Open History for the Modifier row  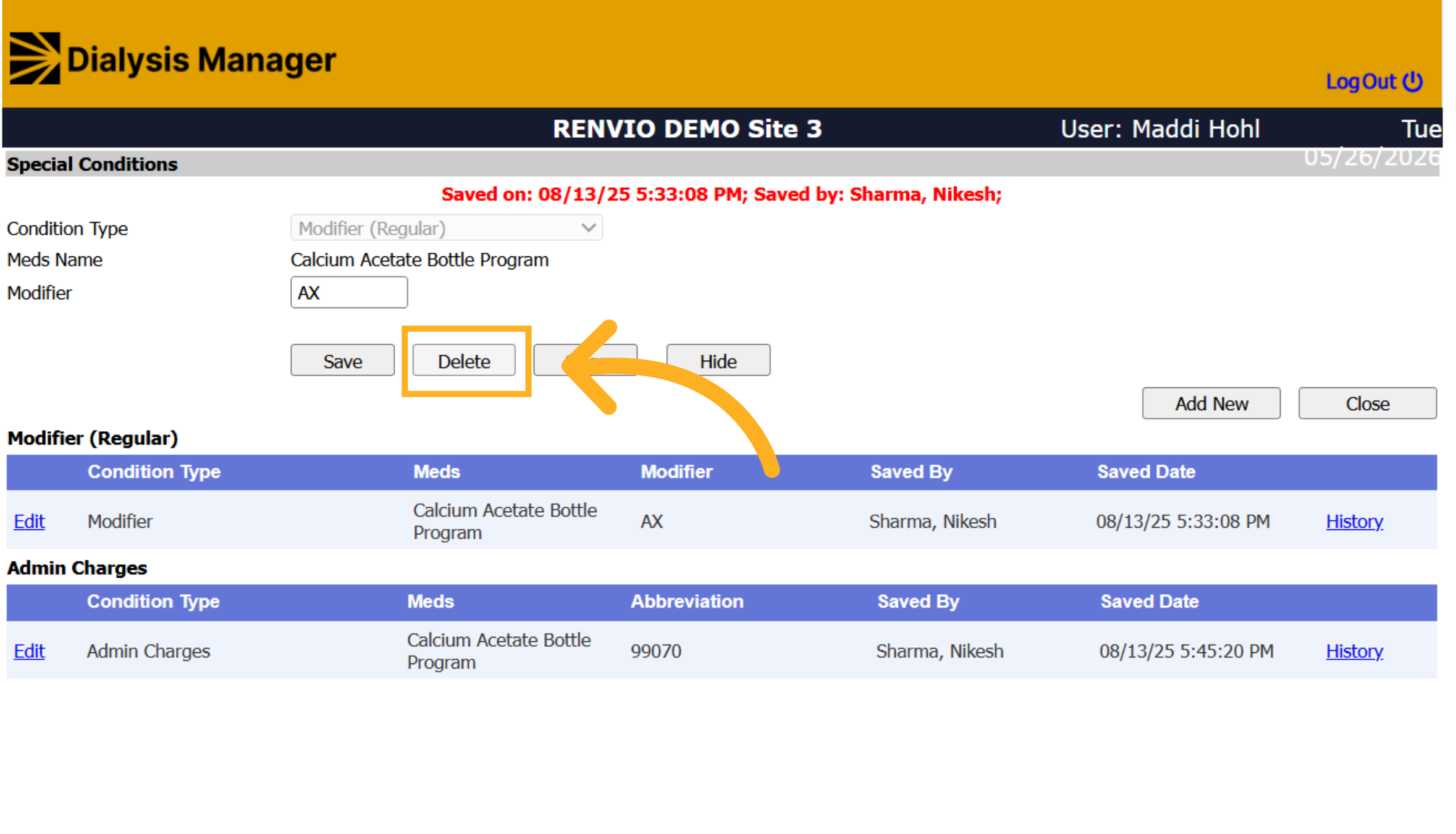[1354, 521]
